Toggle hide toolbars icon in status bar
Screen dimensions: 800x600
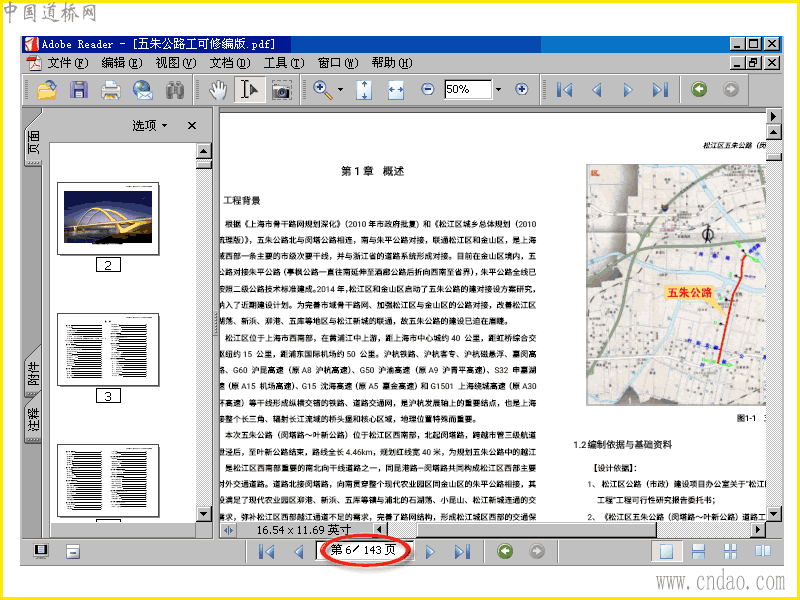73,551
